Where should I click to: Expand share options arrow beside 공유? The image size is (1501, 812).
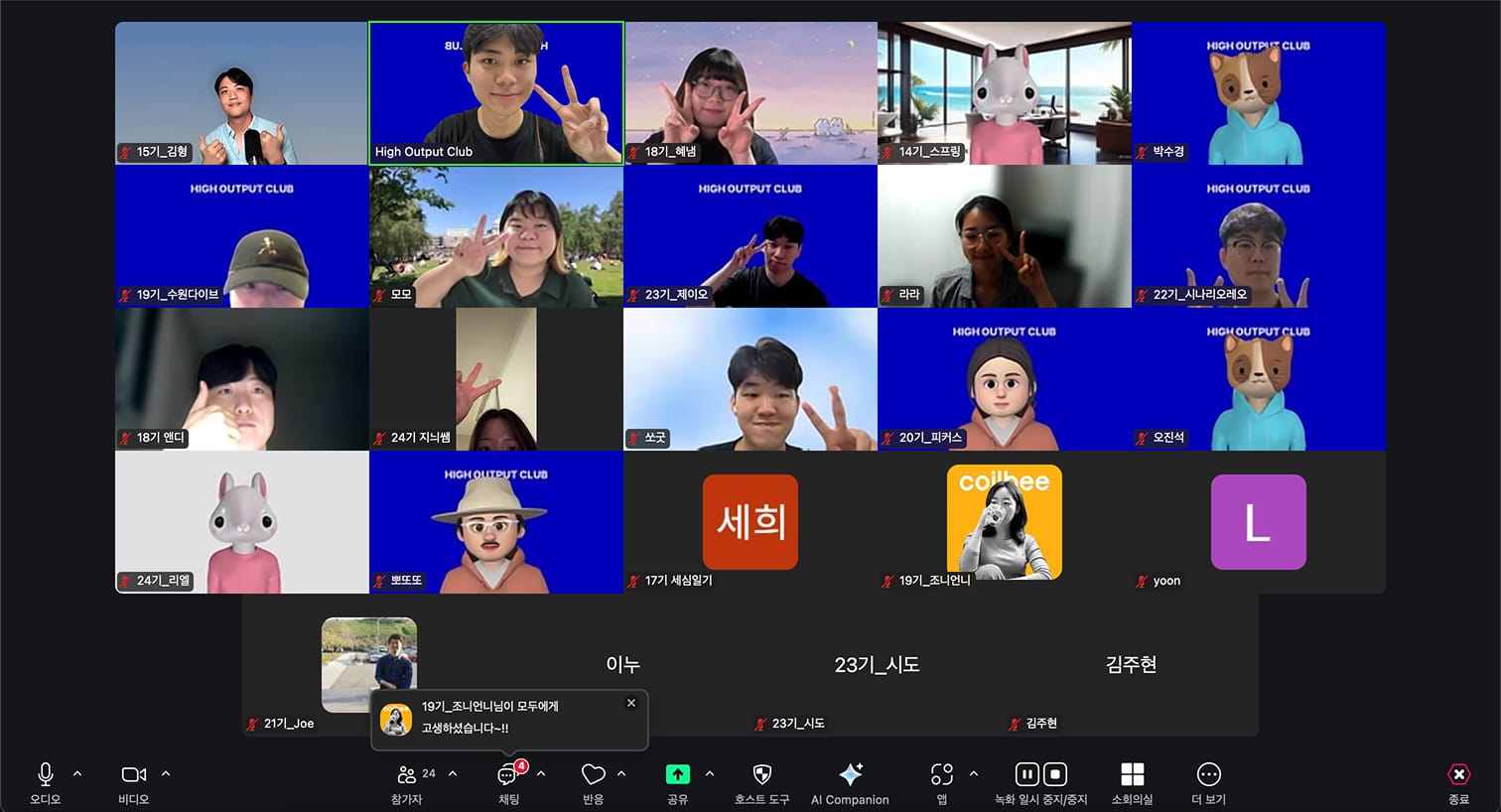[709, 773]
